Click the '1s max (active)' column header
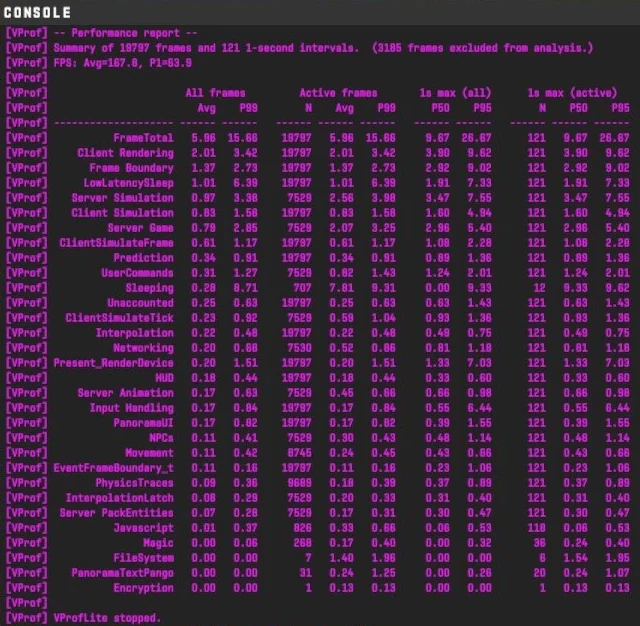 [x=572, y=93]
